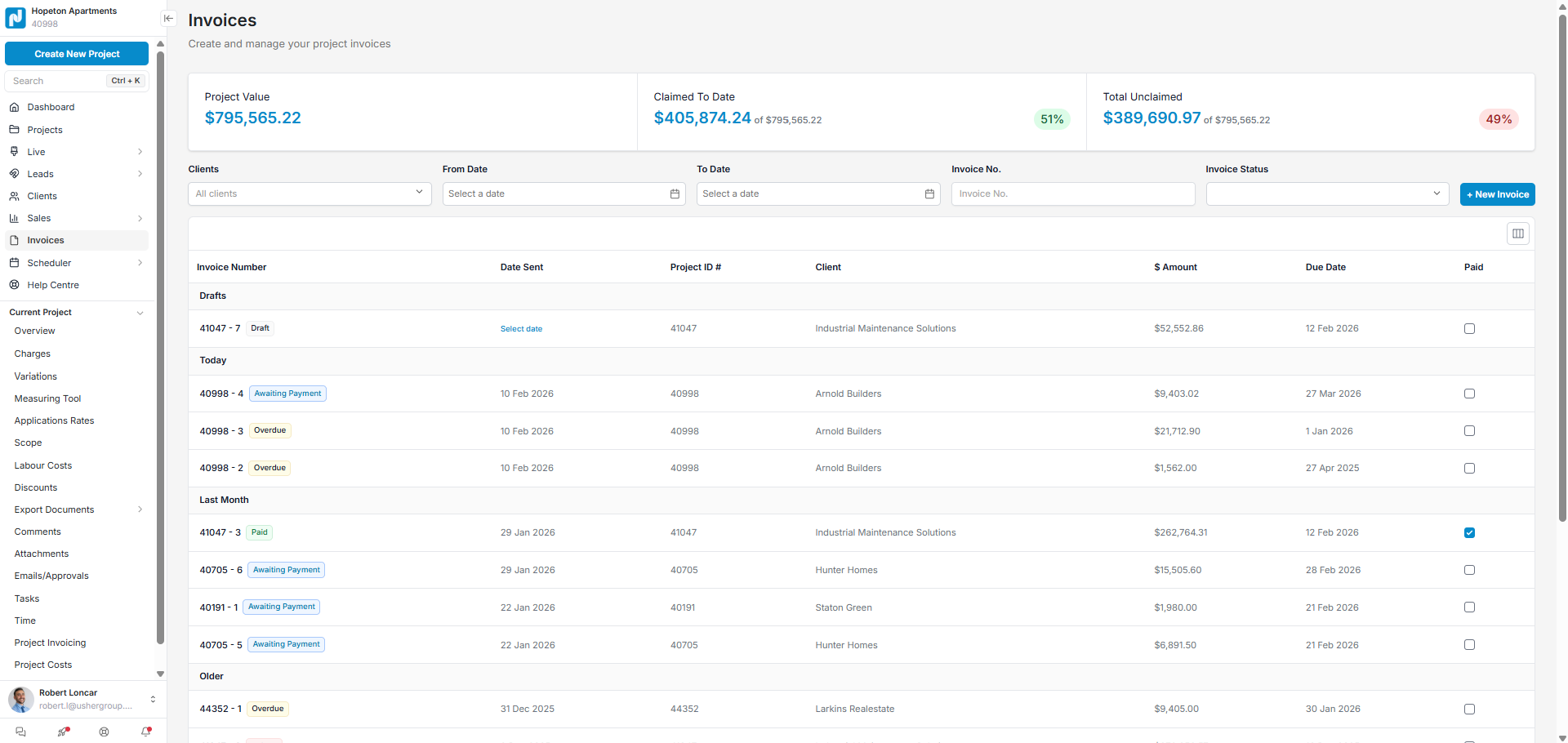1568x743 pixels.
Task: Click the lifebuoy support icon in bottom bar
Action: (x=104, y=732)
